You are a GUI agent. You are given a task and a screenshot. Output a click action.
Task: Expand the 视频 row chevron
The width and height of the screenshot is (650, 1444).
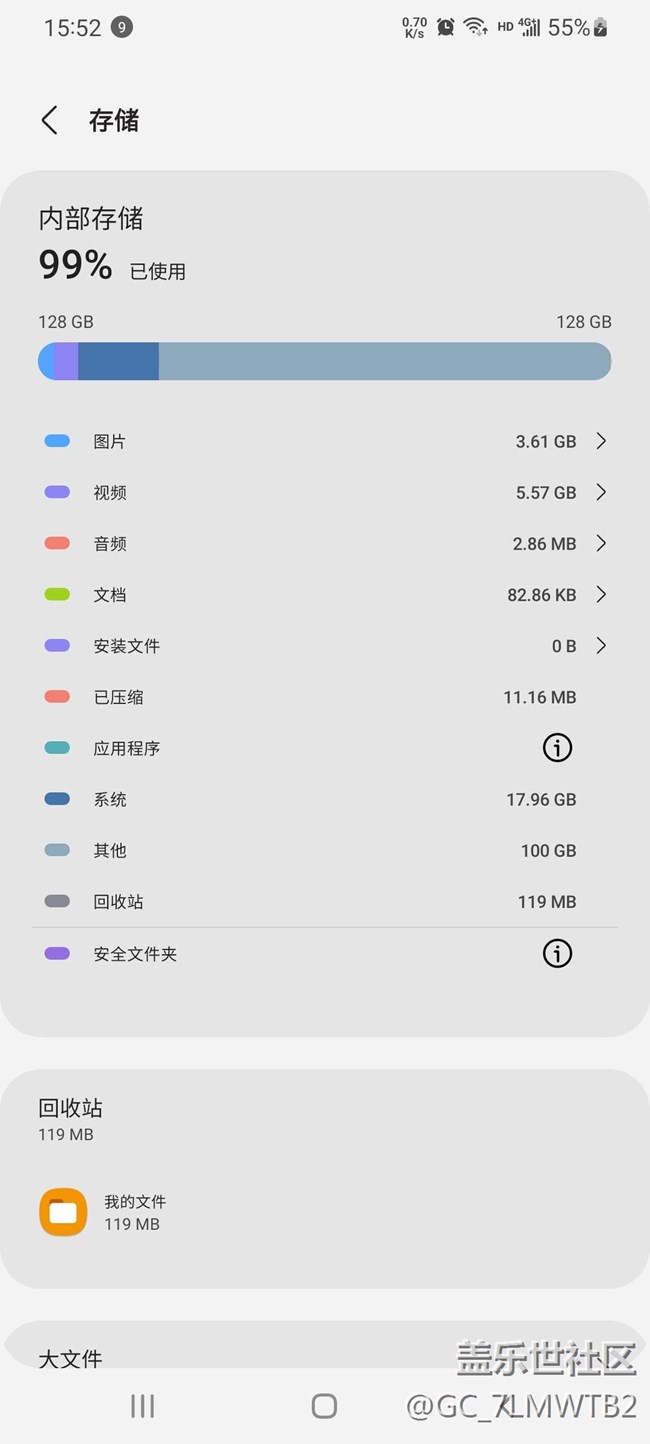tap(601, 492)
